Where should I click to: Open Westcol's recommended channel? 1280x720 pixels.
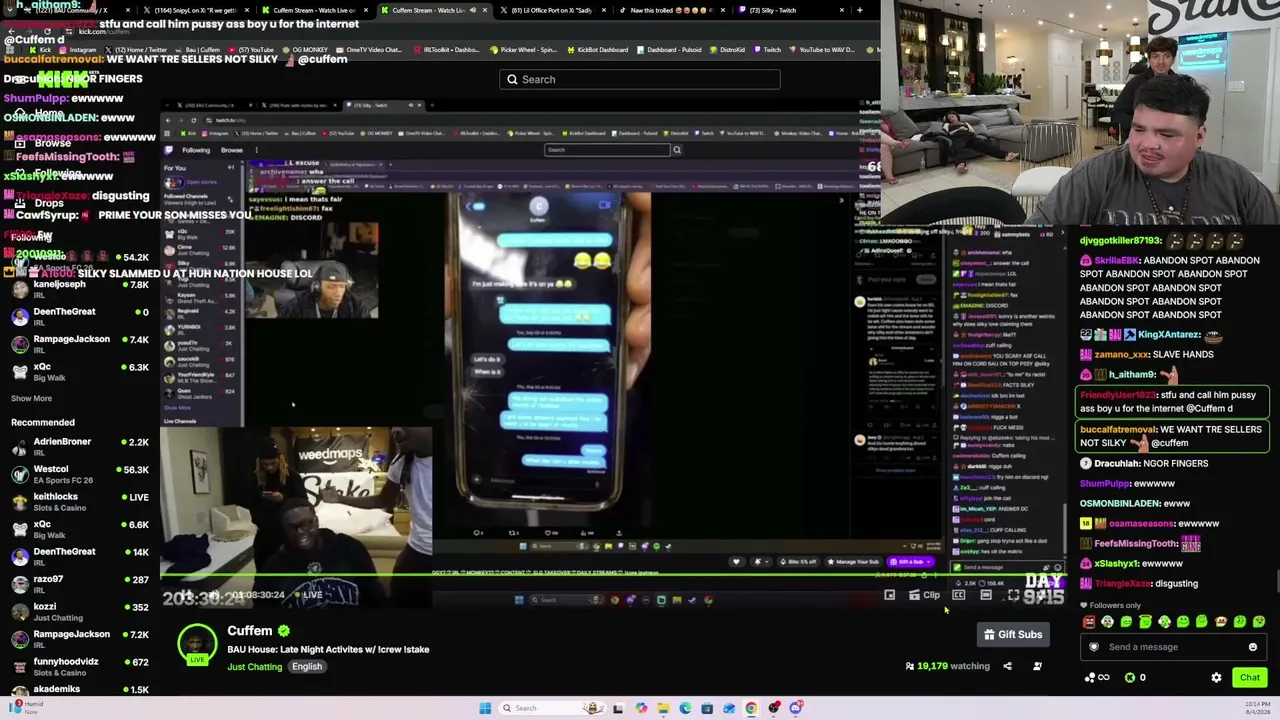79,474
